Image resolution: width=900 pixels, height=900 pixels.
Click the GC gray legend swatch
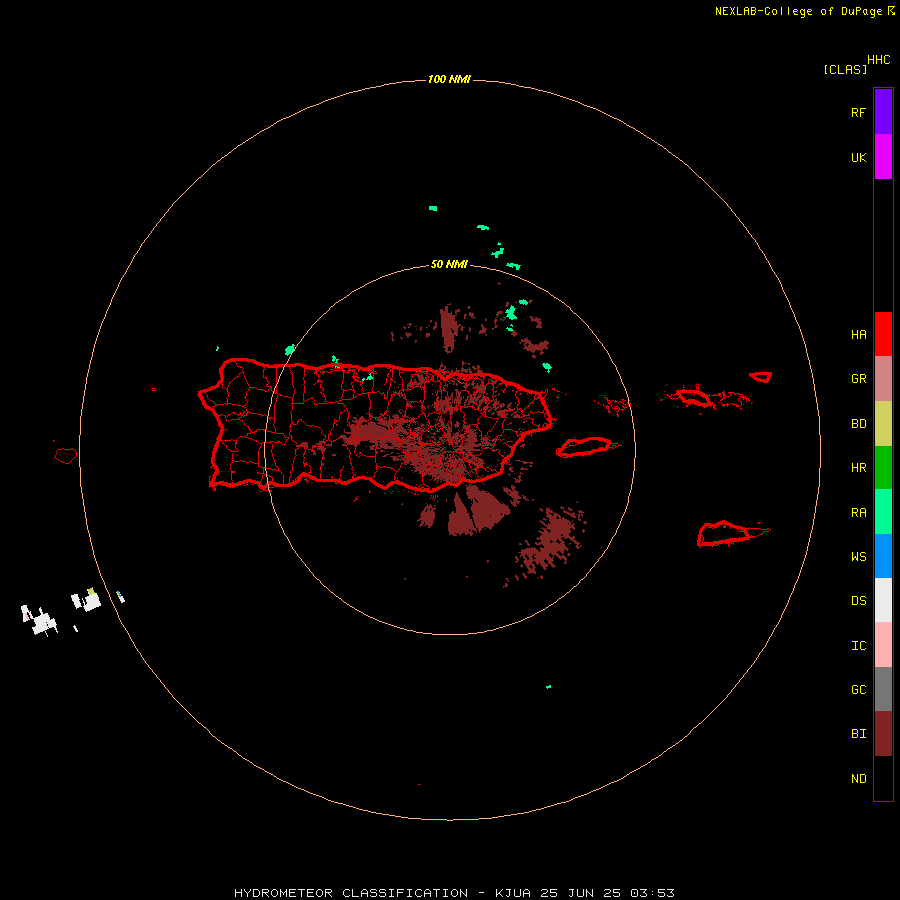[x=883, y=689]
